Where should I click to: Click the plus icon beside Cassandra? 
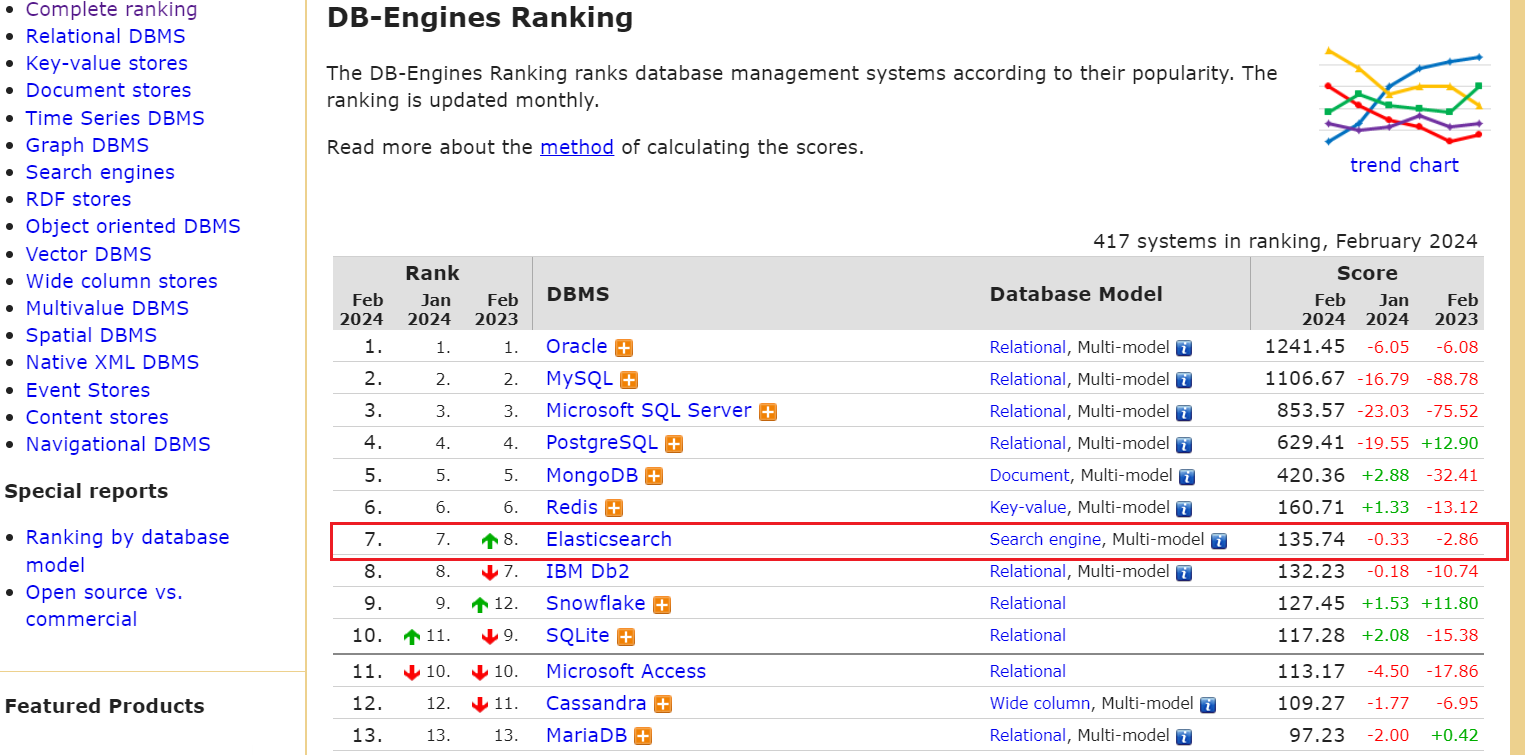click(662, 704)
